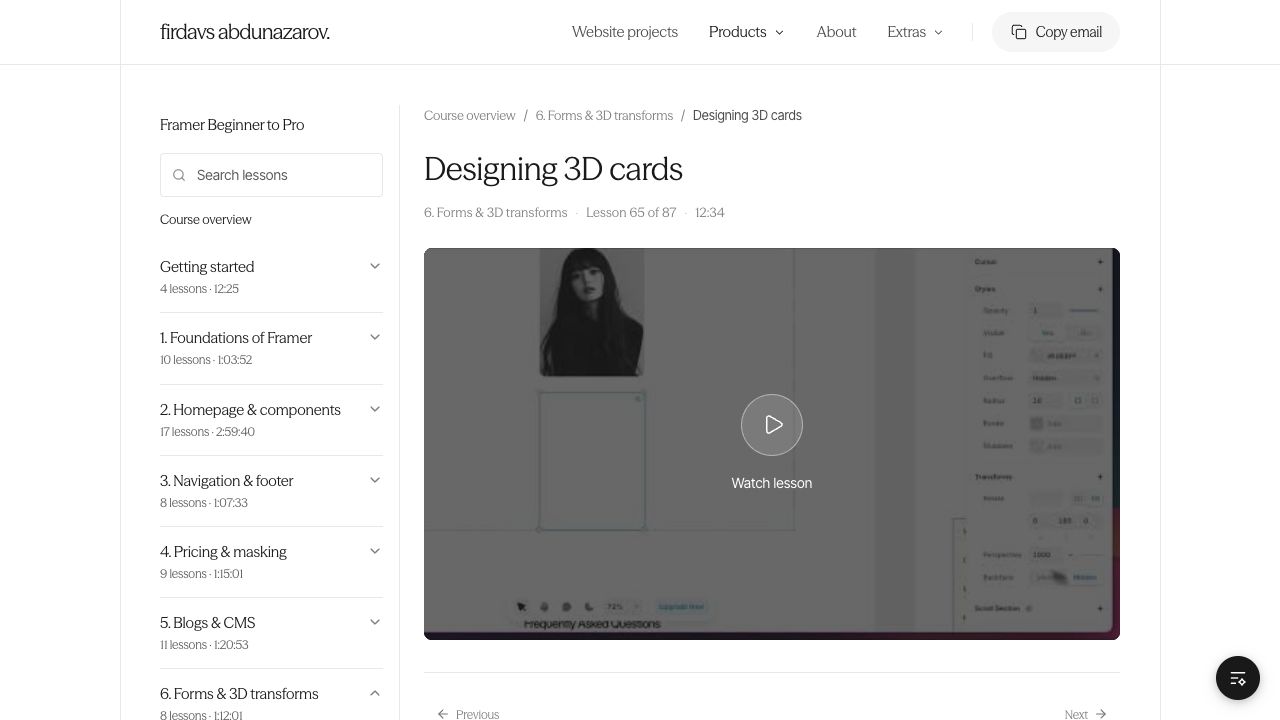Expand 2. Homepage & components chevron
The height and width of the screenshot is (720, 1280).
pos(375,409)
